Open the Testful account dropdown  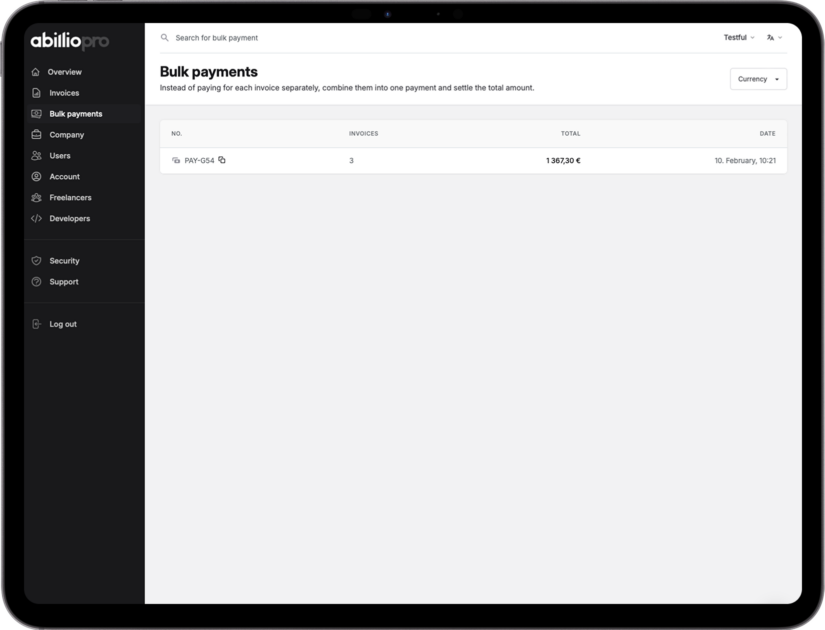pos(739,37)
